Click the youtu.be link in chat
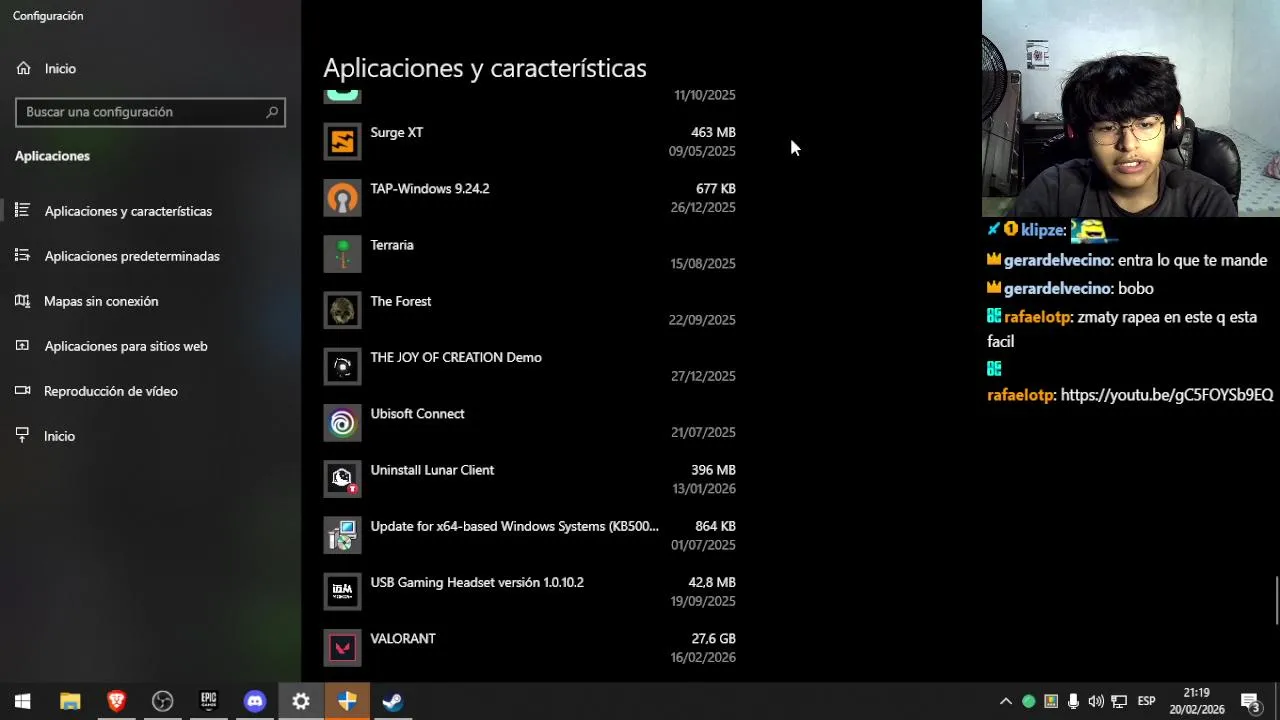 tap(1166, 395)
